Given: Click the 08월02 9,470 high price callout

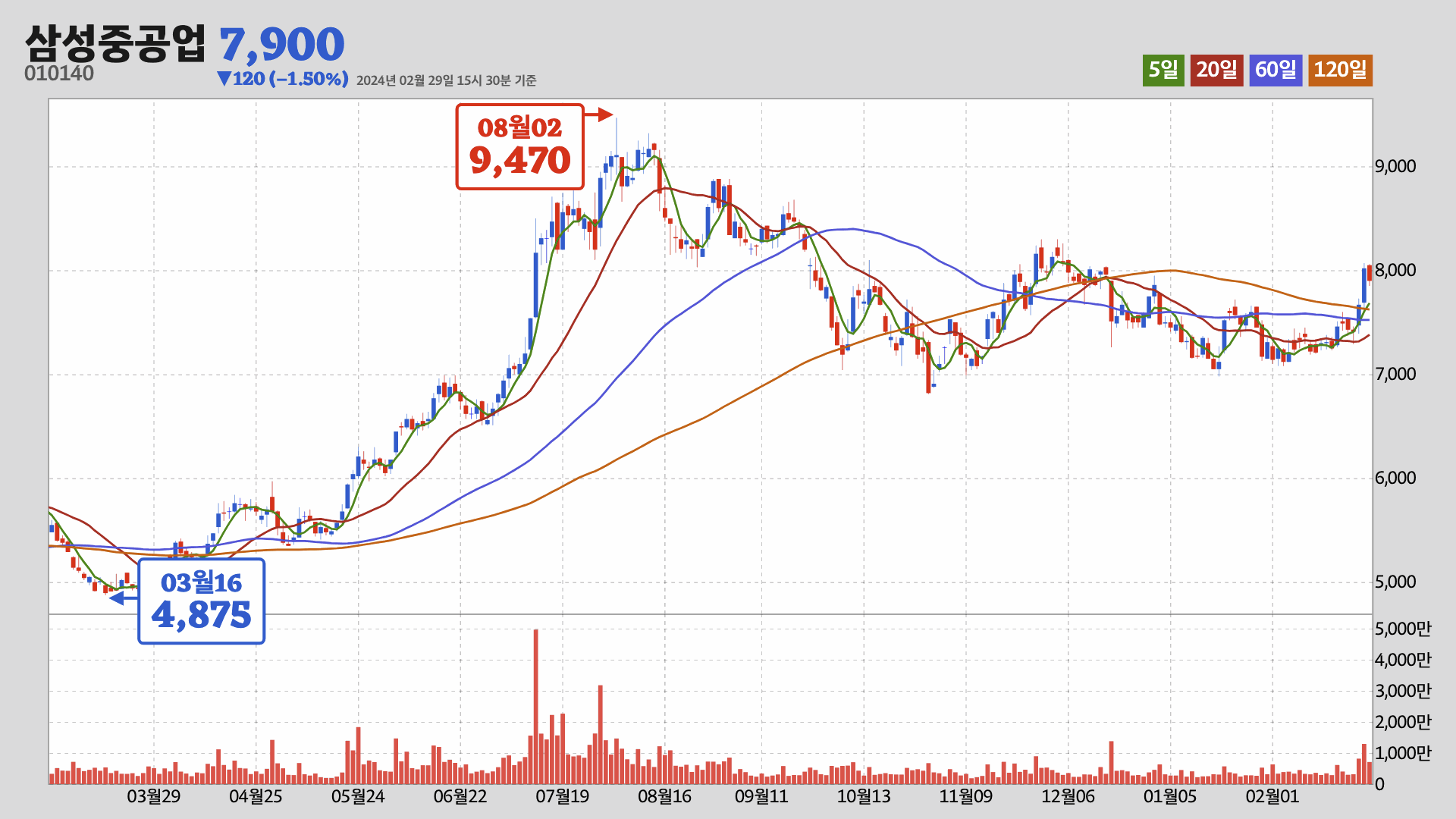Looking at the screenshot, I should (x=520, y=146).
